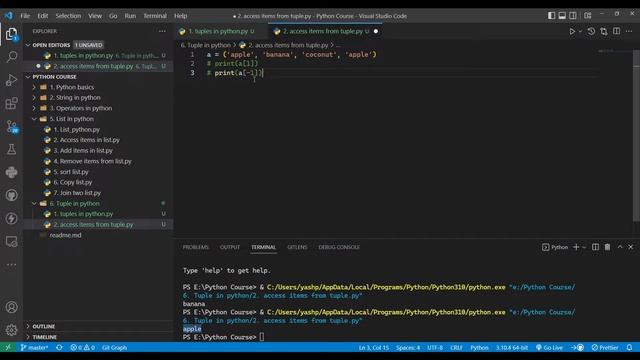Open changes compare icon in editor toolbar

(x=604, y=31)
